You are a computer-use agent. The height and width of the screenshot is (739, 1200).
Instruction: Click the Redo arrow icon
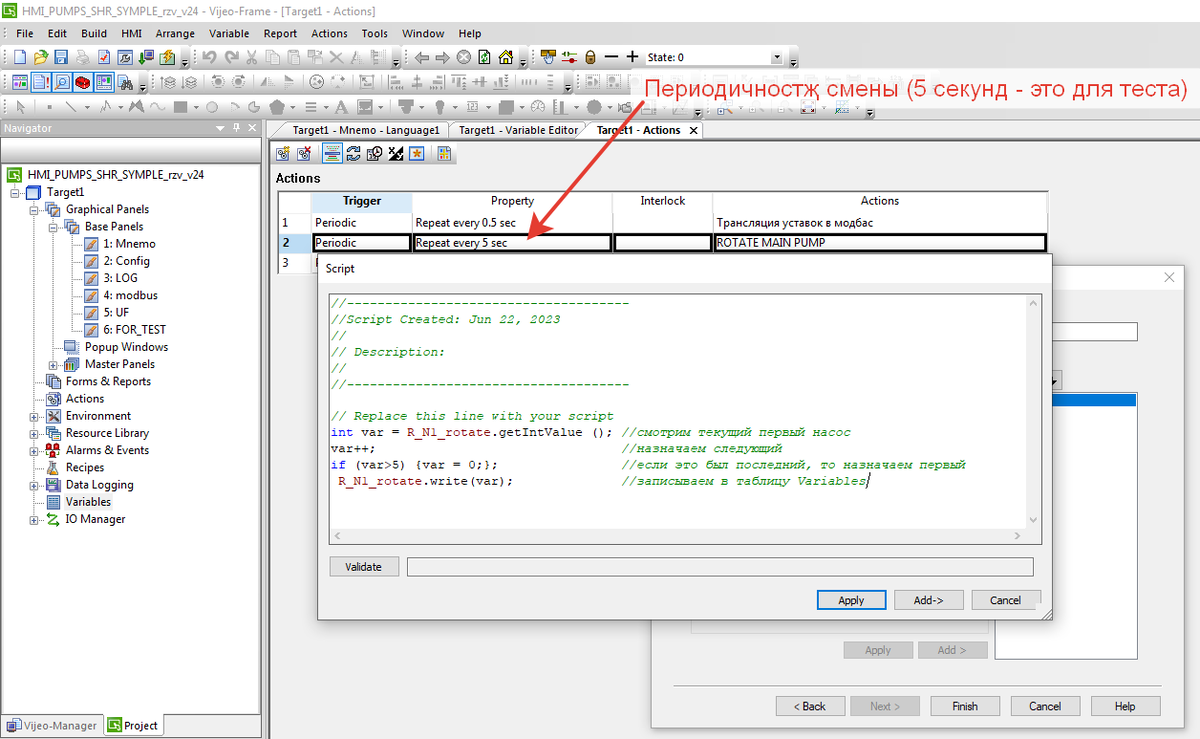[231, 57]
